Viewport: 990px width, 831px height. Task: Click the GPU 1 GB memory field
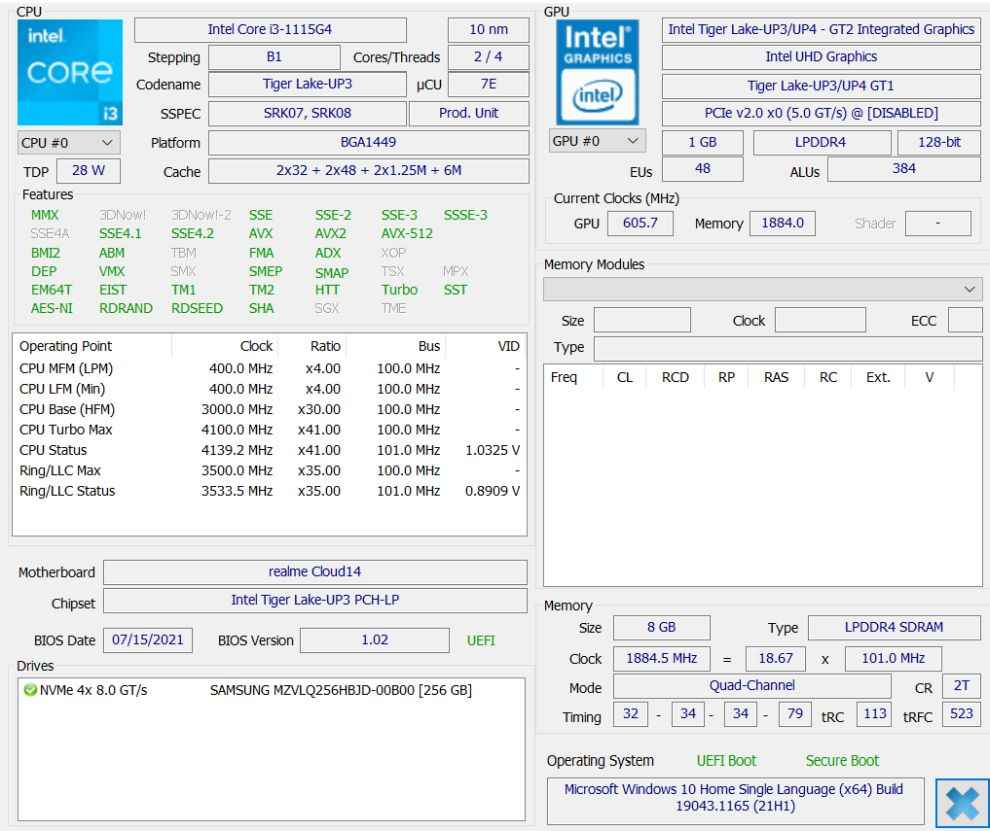703,142
